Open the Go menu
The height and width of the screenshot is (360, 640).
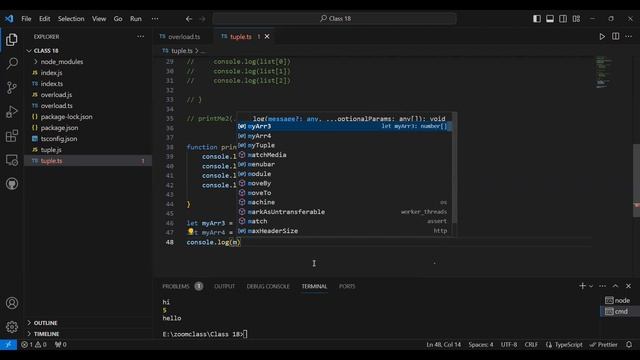pos(118,19)
